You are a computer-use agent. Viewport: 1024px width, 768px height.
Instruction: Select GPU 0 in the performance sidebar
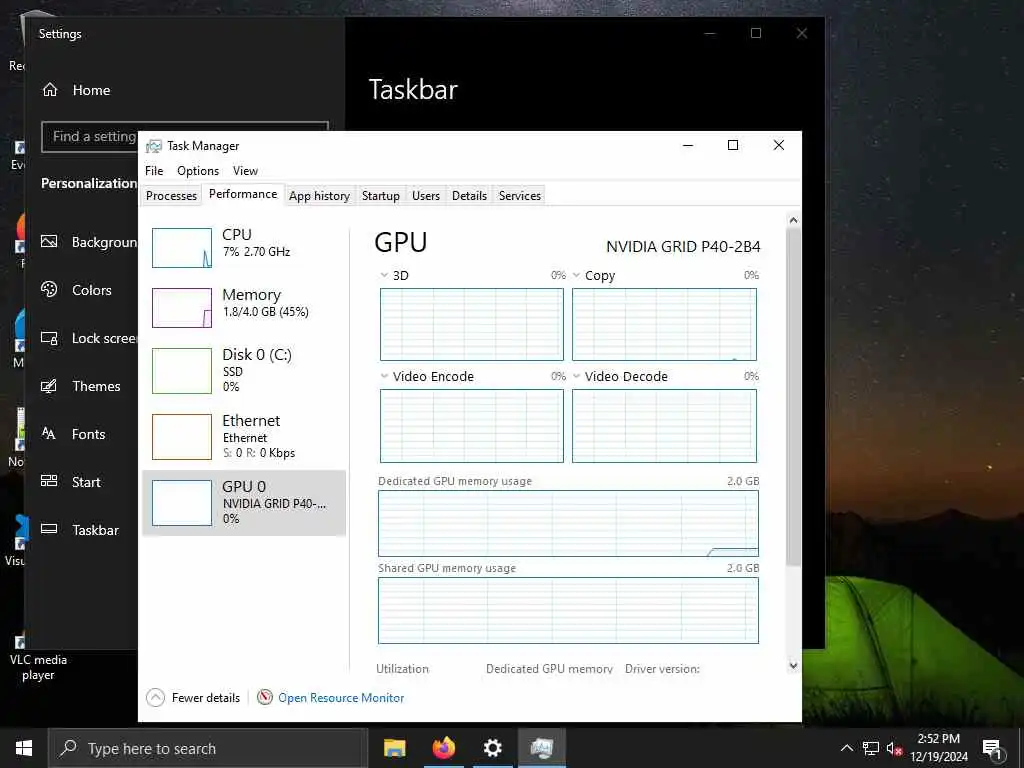(x=244, y=502)
